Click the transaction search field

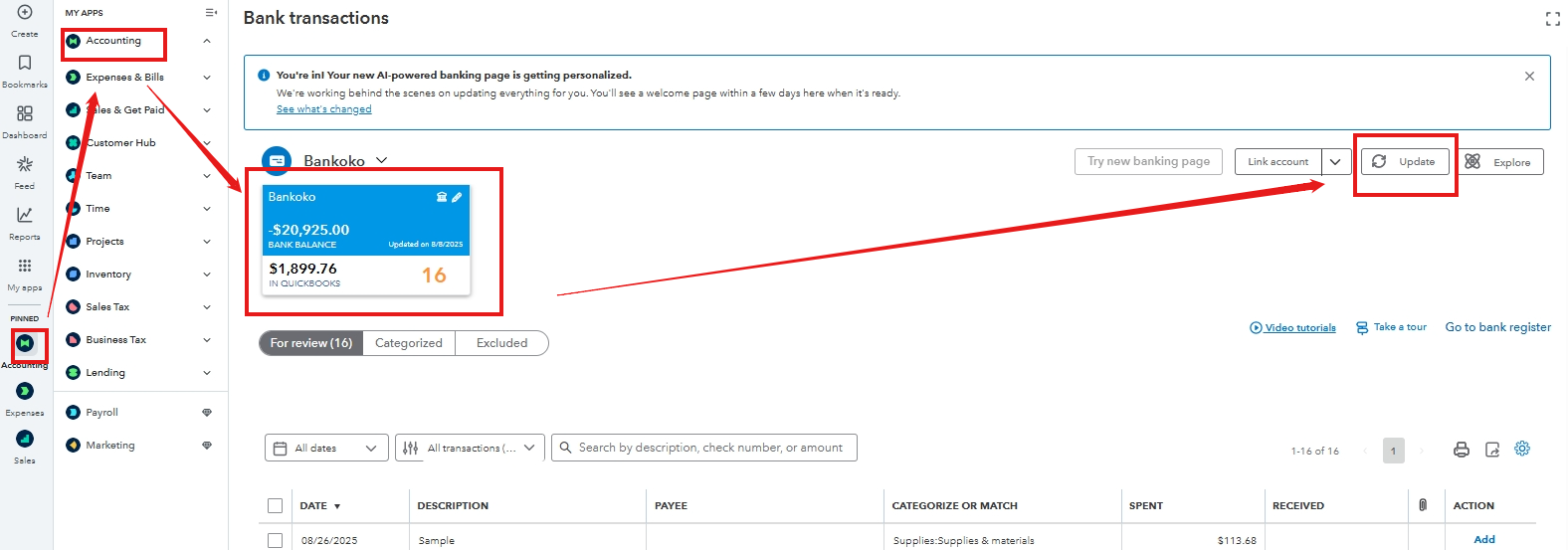704,448
